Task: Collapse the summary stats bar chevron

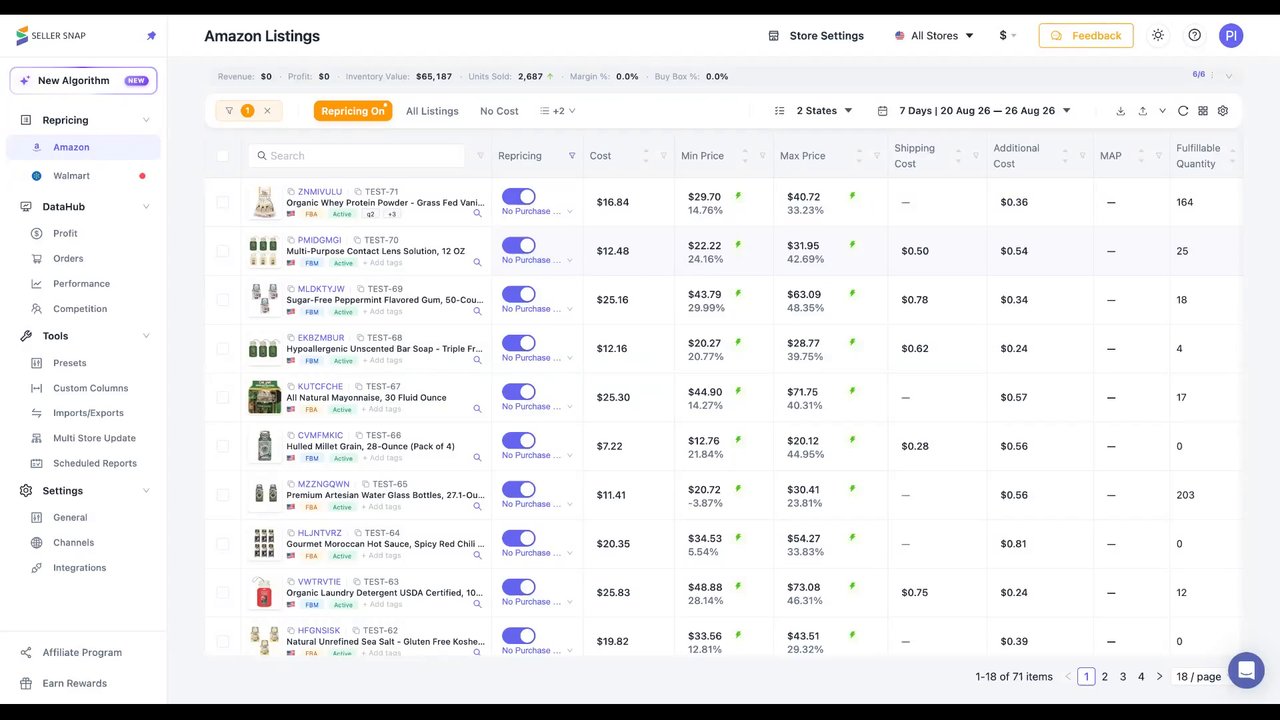Action: pos(1229,76)
